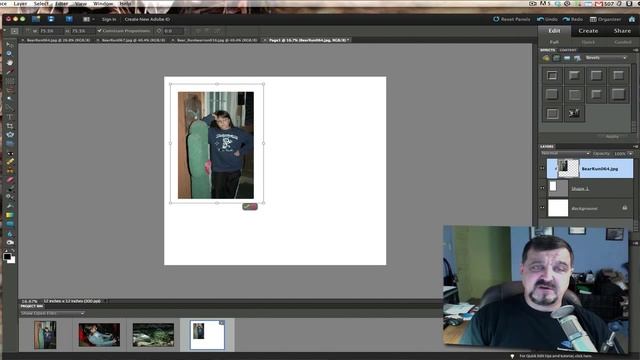Open the Bevels style dropdown
This screenshot has width=640, height=360.
point(606,58)
